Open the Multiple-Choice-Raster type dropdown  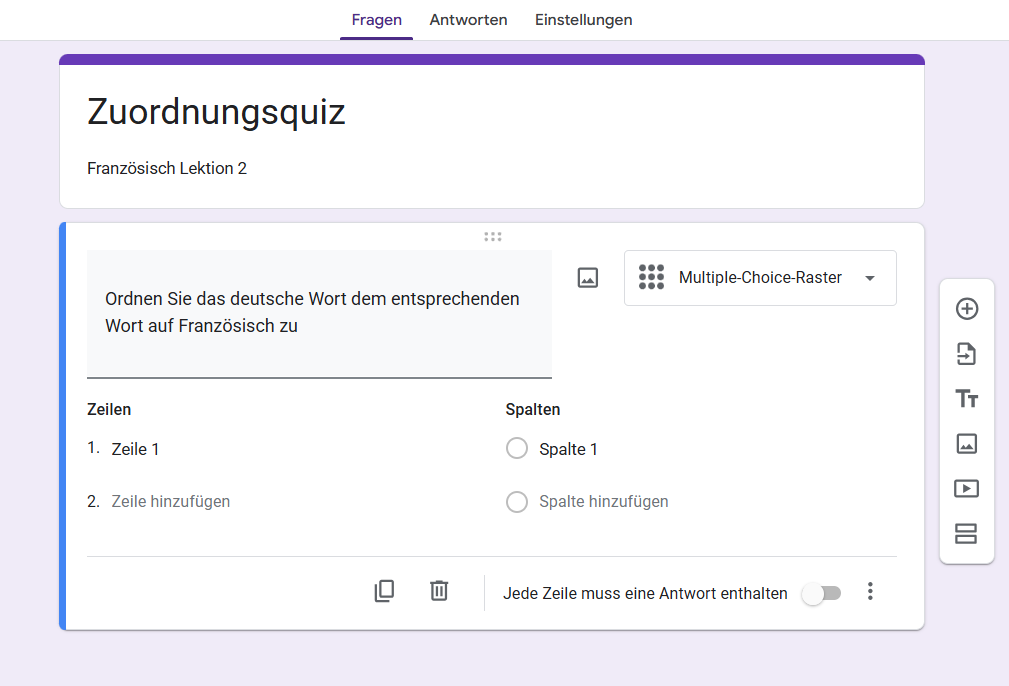tap(760, 277)
